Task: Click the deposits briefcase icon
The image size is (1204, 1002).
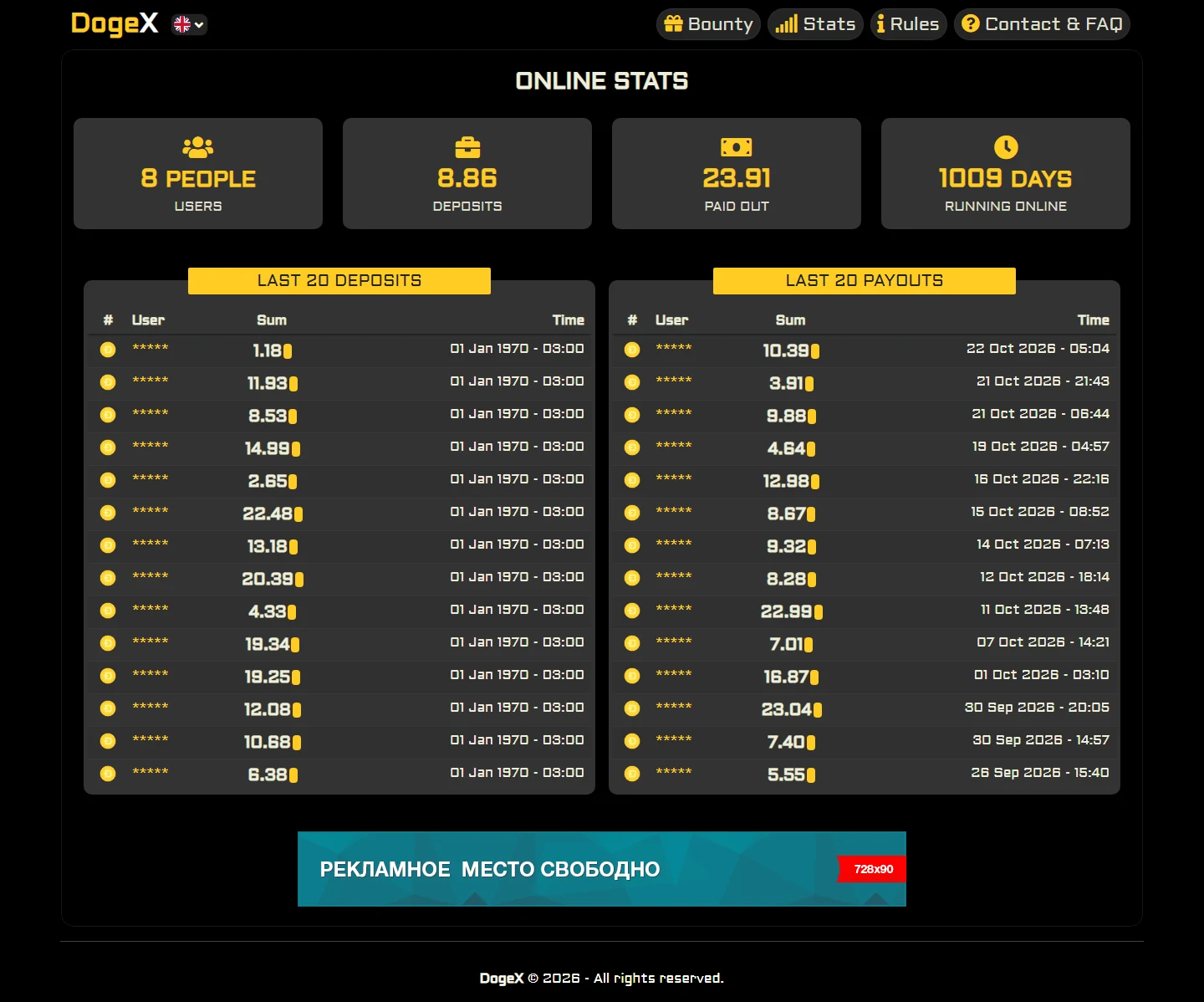Action: pyautogui.click(x=467, y=147)
